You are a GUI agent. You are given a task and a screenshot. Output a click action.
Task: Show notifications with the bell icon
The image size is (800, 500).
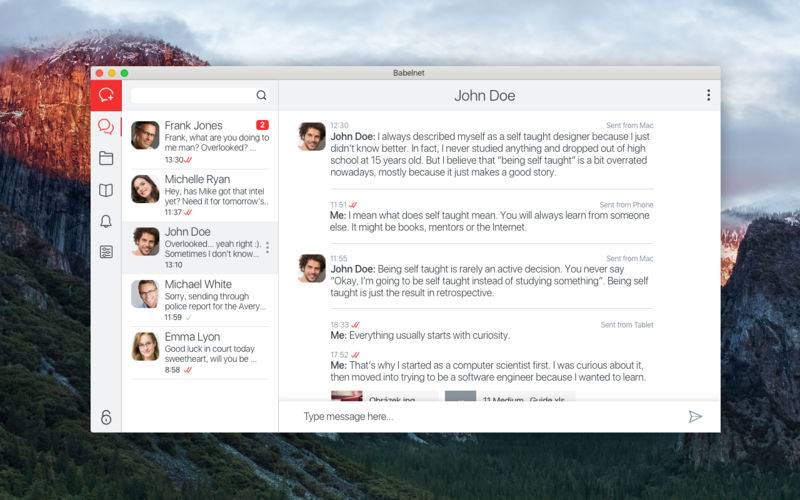click(106, 221)
